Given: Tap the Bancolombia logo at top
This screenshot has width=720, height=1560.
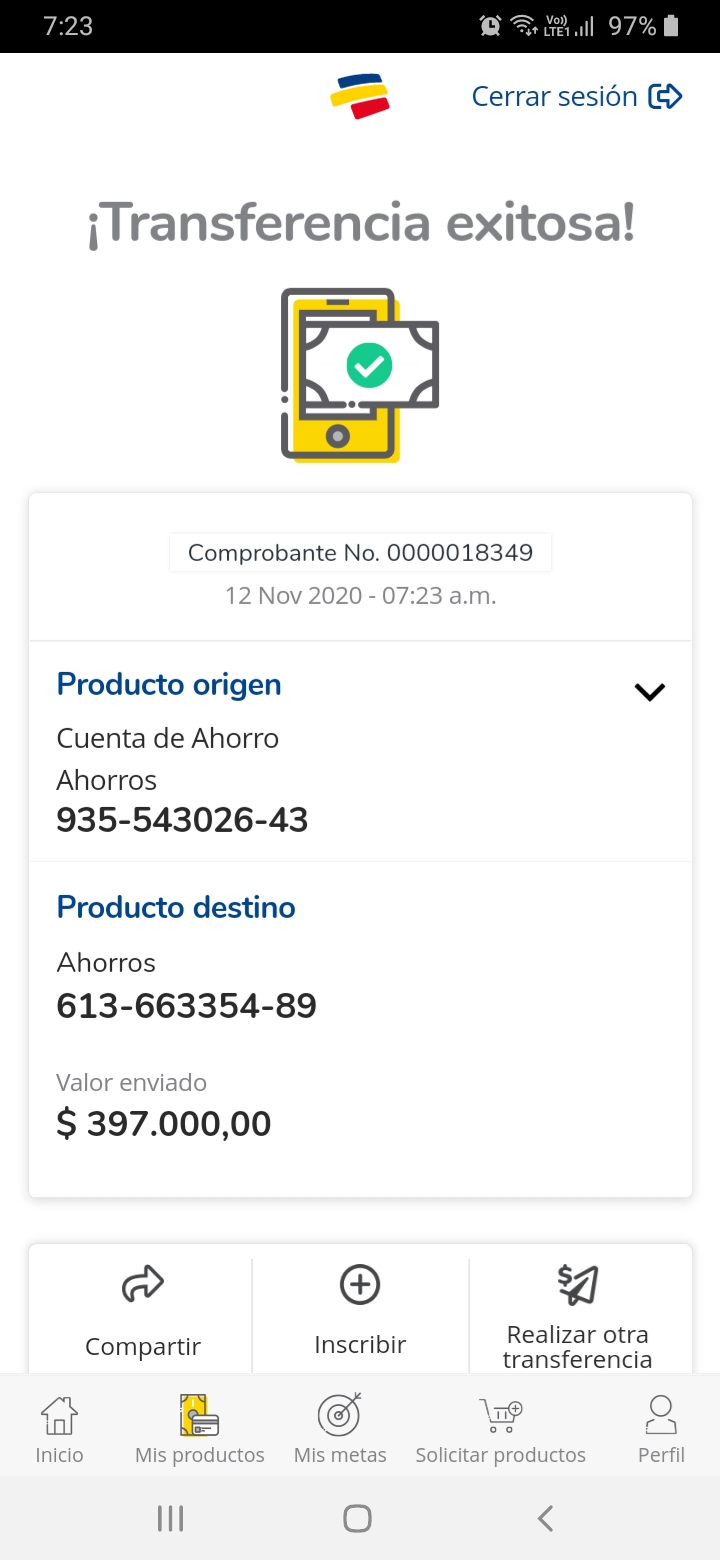Looking at the screenshot, I should [359, 97].
